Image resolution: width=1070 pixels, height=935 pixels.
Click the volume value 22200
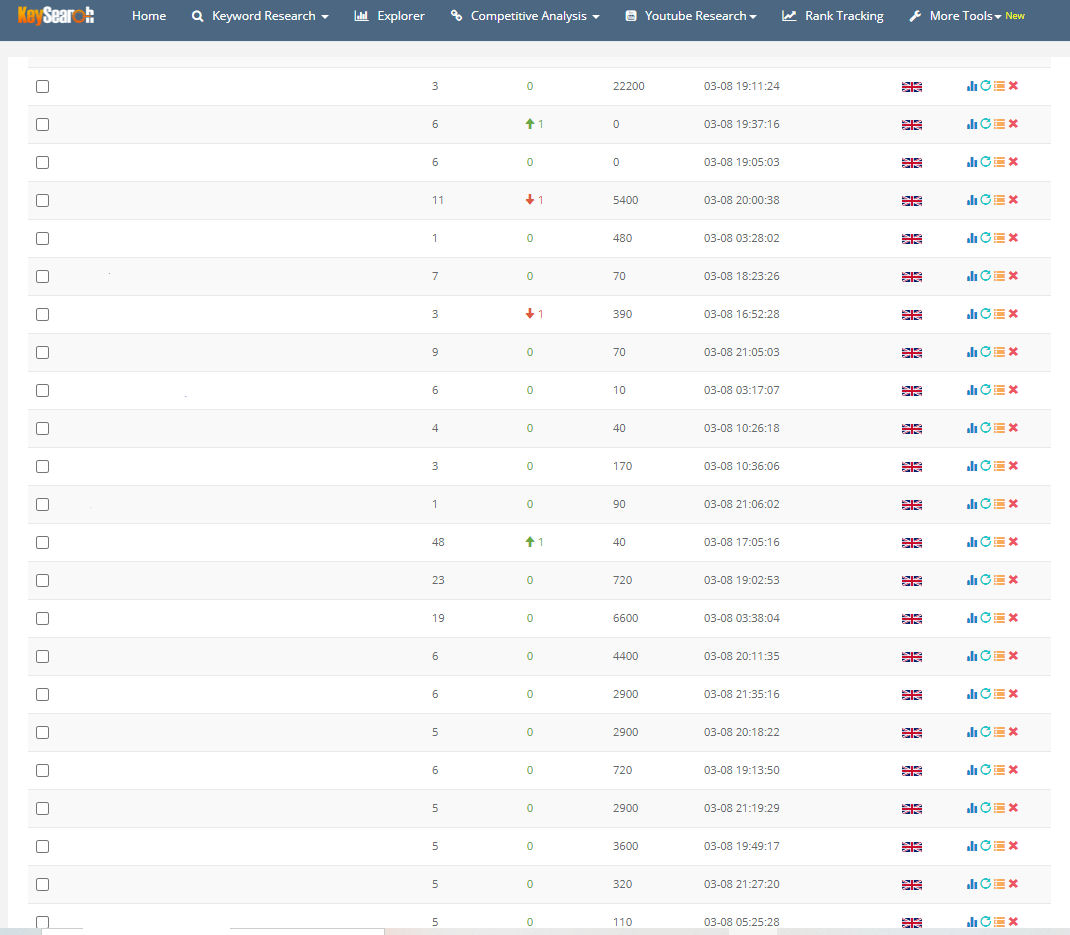[628, 86]
